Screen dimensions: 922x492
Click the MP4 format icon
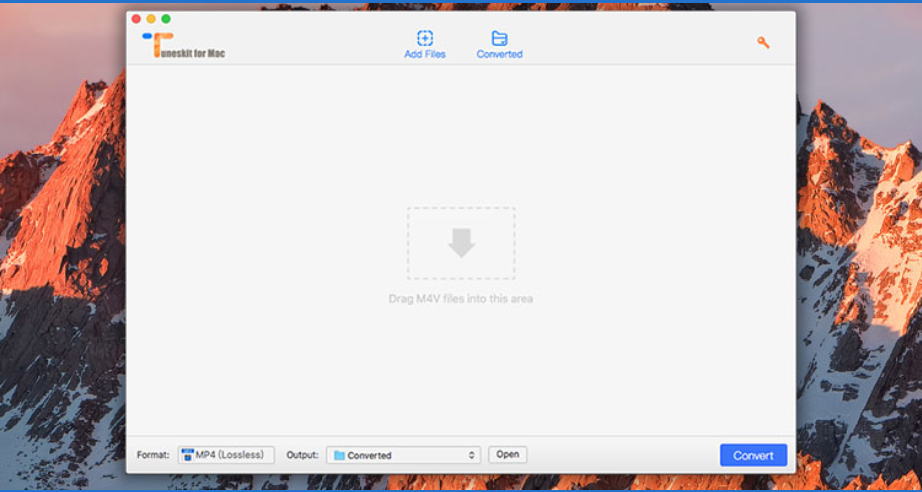[188, 455]
